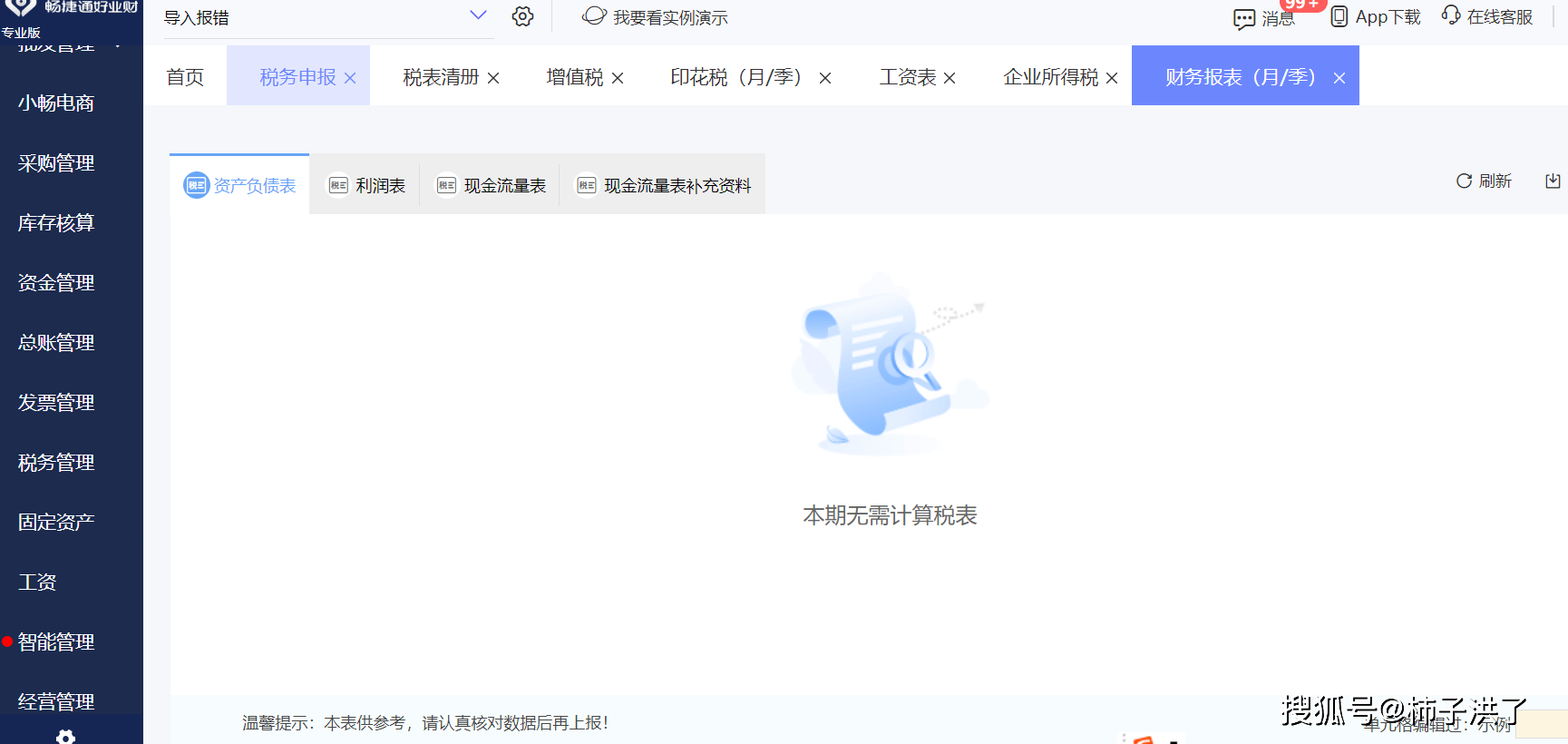Click the 刷新 refresh icon
The image size is (1568, 744).
point(1464,181)
